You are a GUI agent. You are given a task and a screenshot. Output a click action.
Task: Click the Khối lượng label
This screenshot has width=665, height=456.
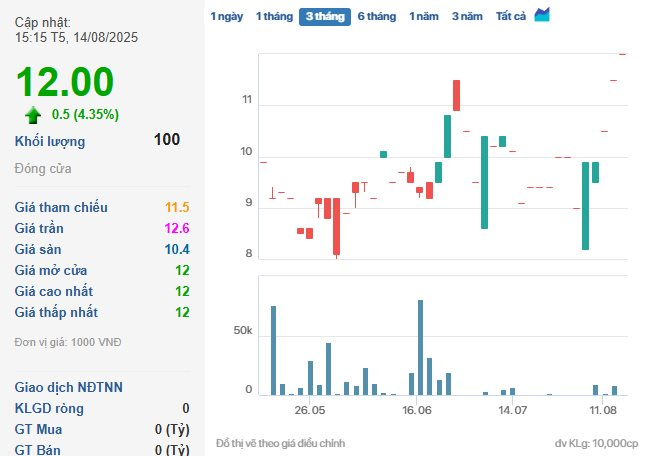coord(50,141)
